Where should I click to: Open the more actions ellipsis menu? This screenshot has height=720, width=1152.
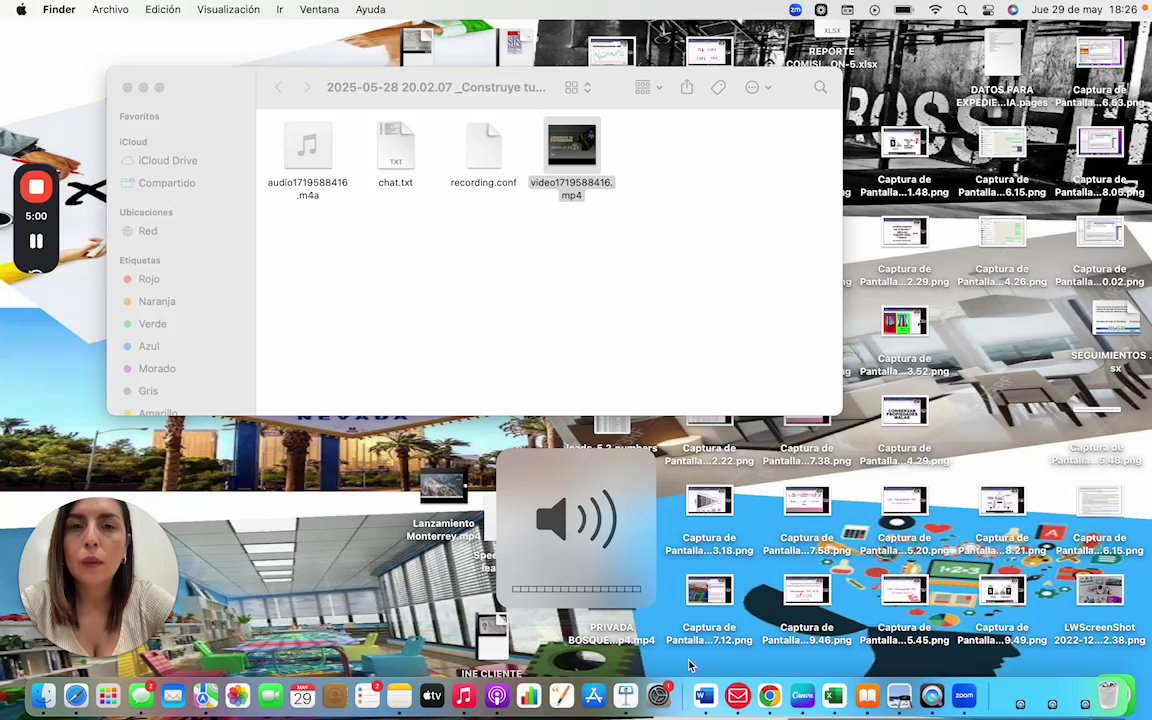click(x=758, y=87)
